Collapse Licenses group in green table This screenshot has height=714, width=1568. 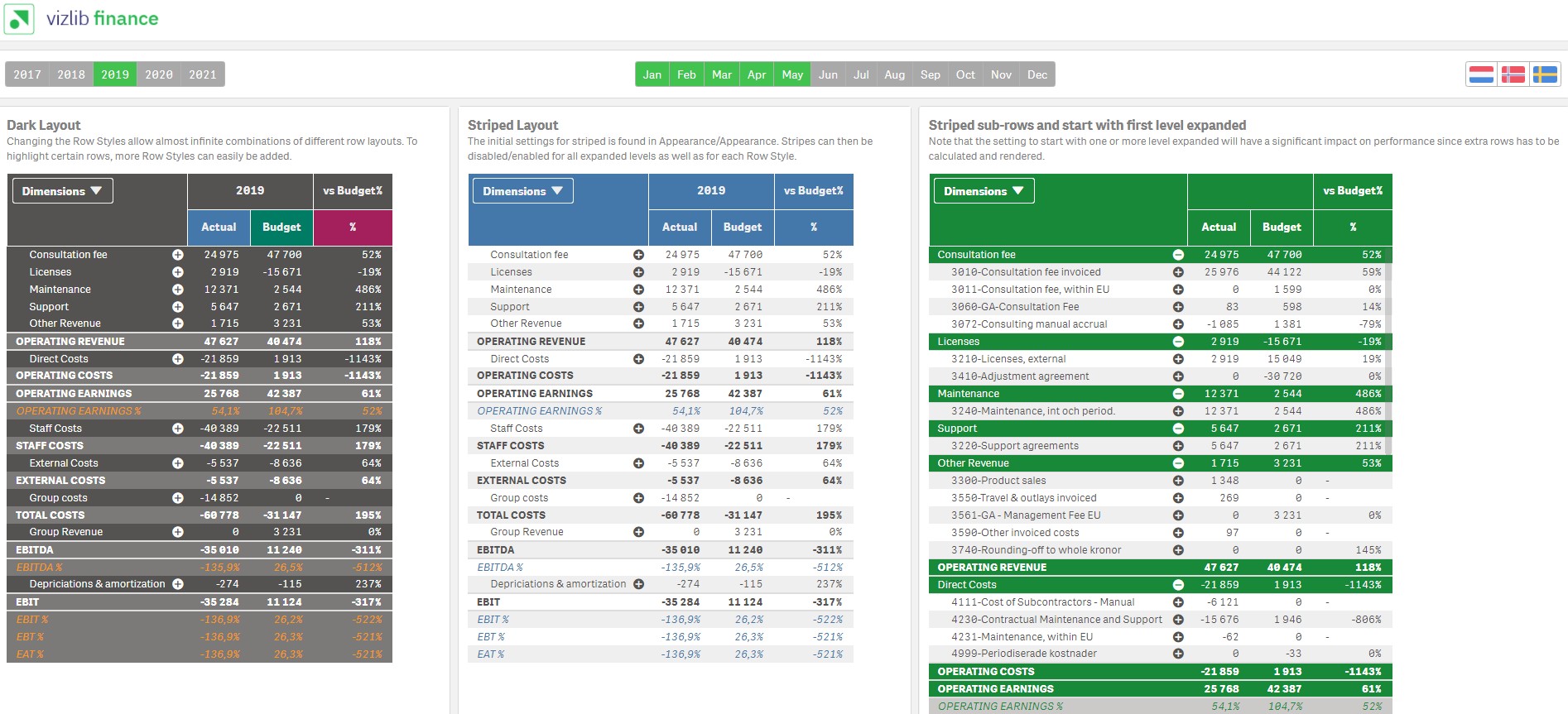coord(1178,342)
